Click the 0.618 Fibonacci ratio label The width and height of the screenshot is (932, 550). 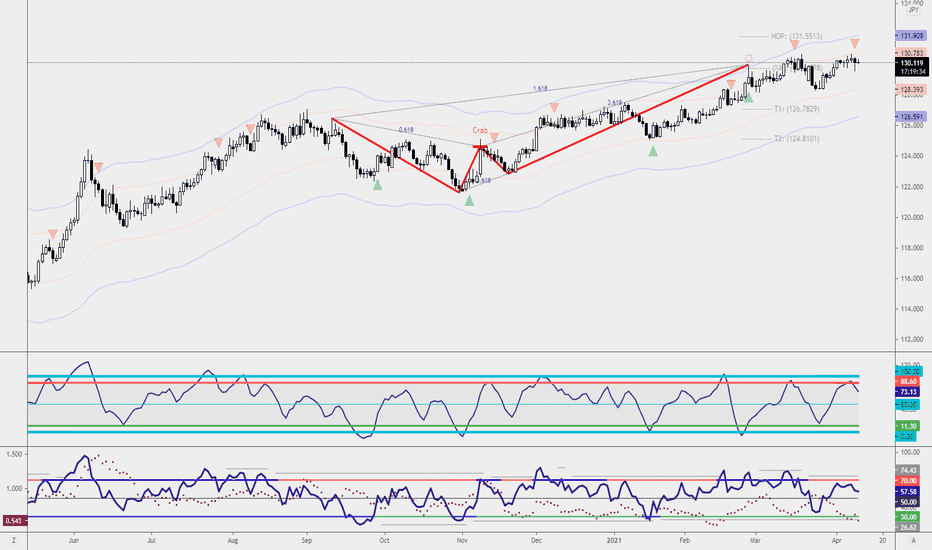pos(406,130)
